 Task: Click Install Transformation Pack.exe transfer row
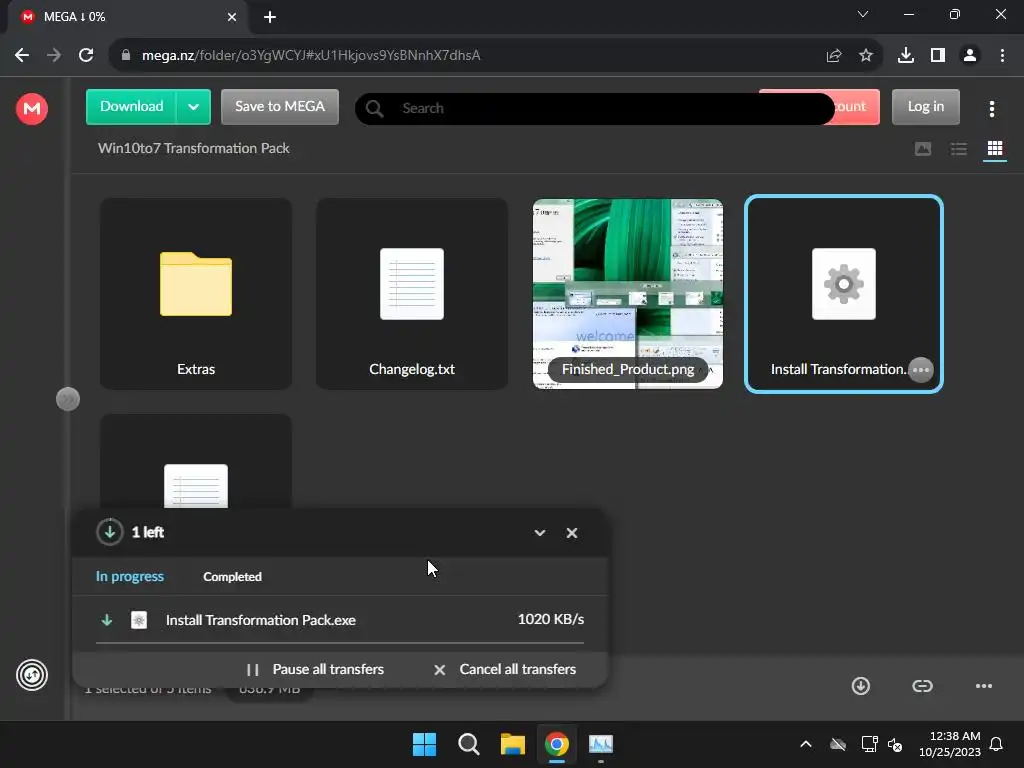[340, 620]
